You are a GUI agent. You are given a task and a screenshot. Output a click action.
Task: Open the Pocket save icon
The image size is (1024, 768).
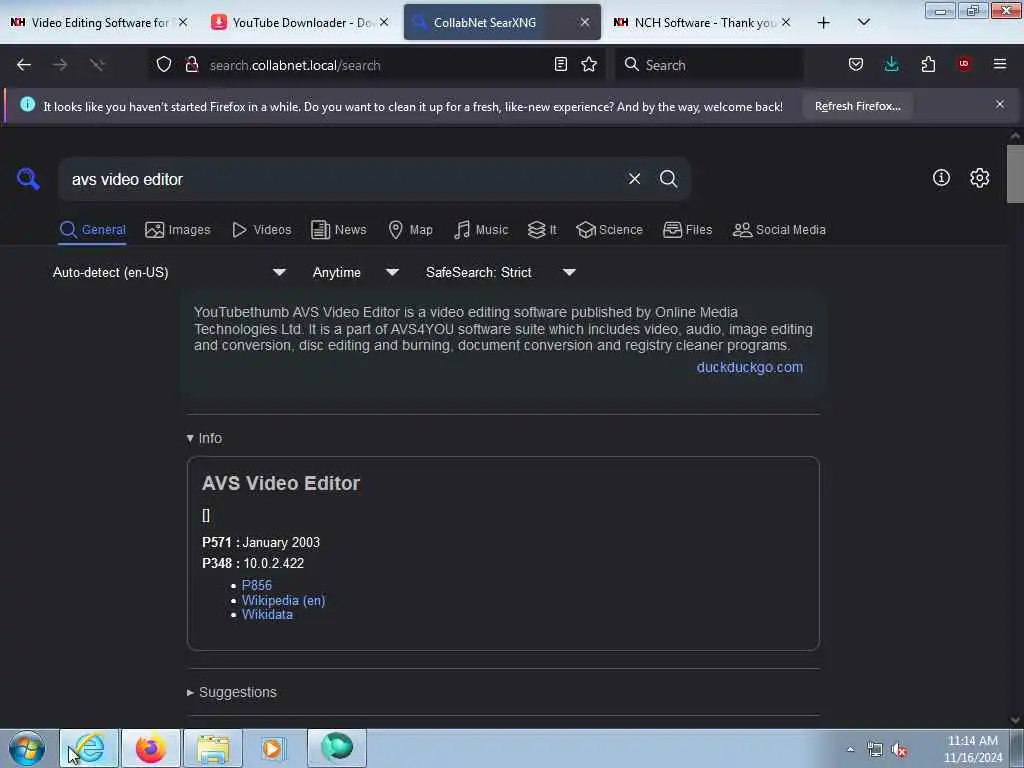[x=856, y=65]
